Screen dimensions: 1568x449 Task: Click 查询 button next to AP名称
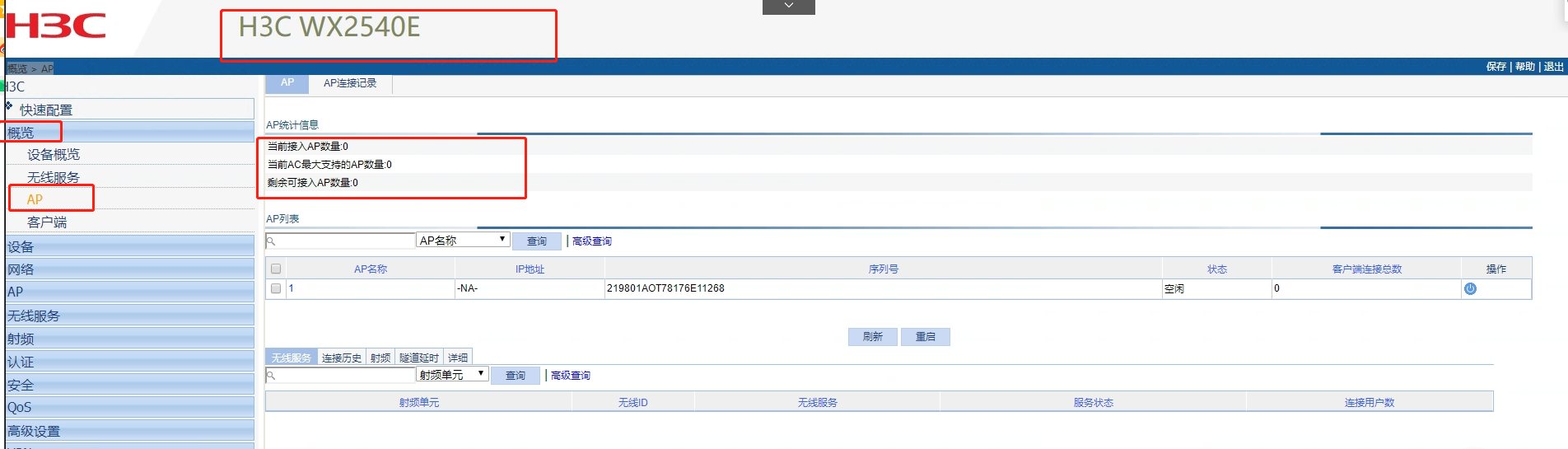click(537, 241)
